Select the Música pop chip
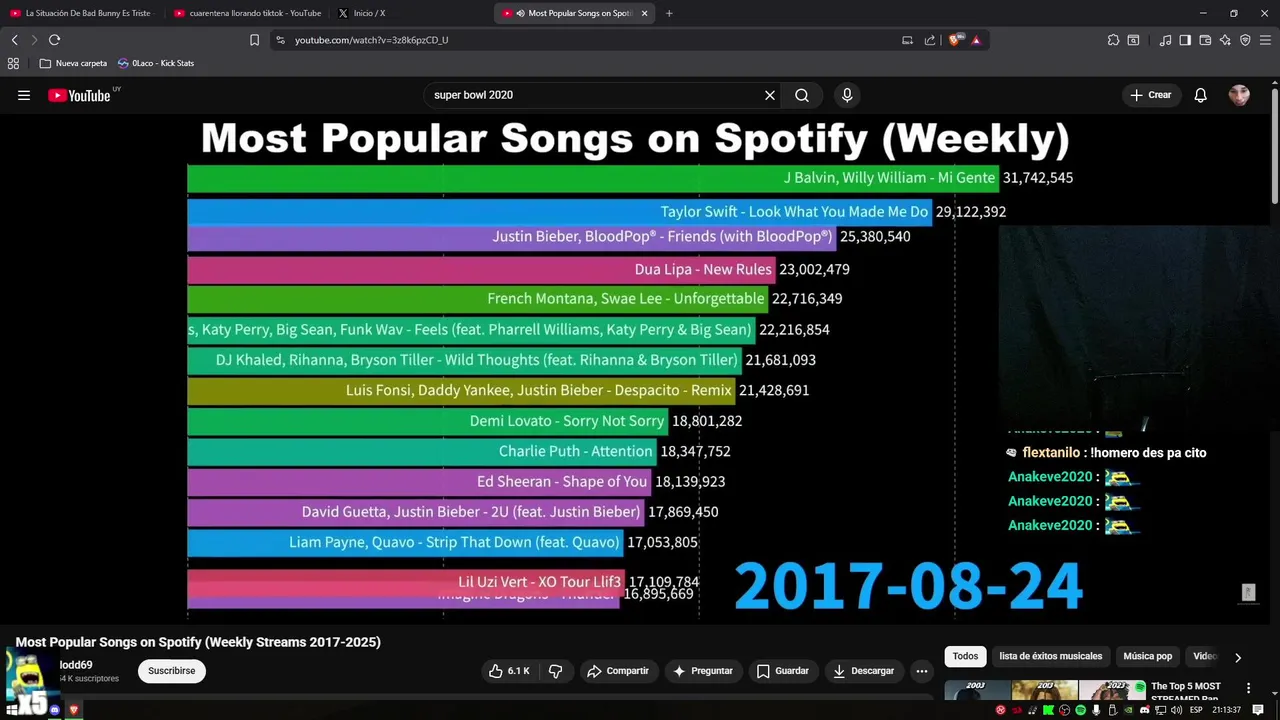The width and height of the screenshot is (1280, 720). [1147, 656]
